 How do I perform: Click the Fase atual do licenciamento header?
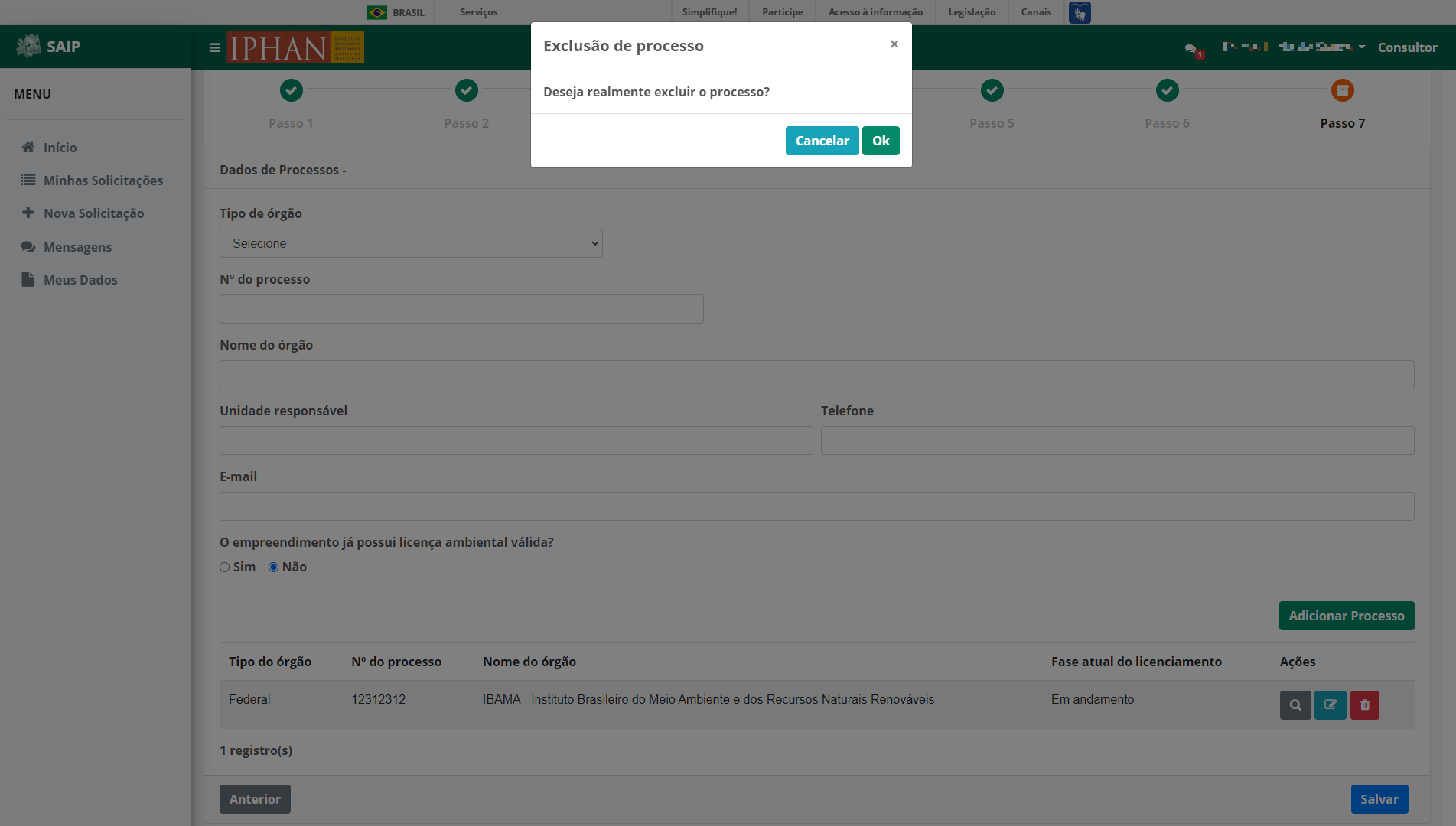click(x=1136, y=662)
